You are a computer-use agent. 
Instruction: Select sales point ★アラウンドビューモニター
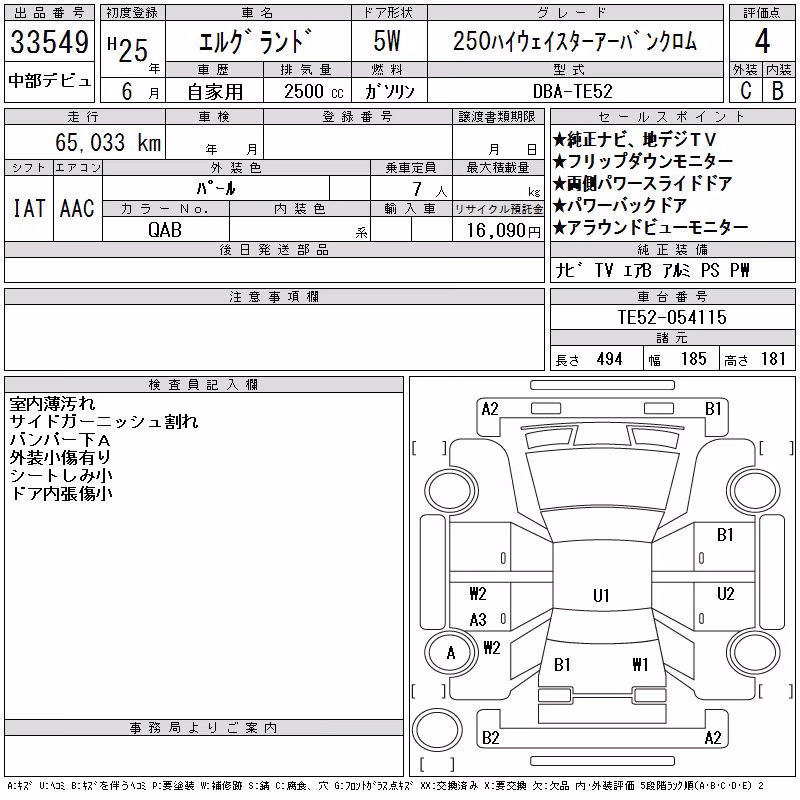[x=651, y=227]
